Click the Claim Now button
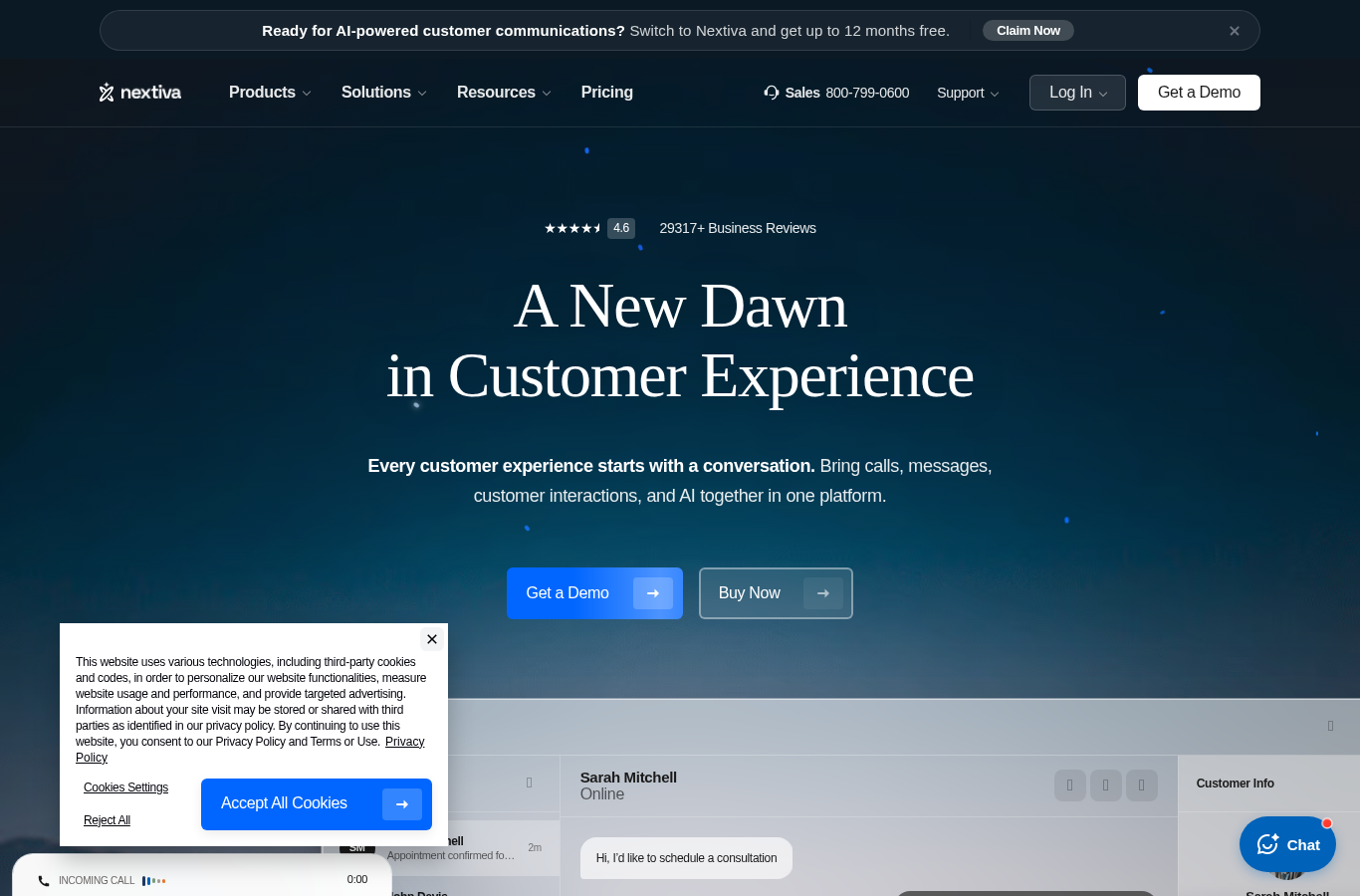 tap(1028, 31)
